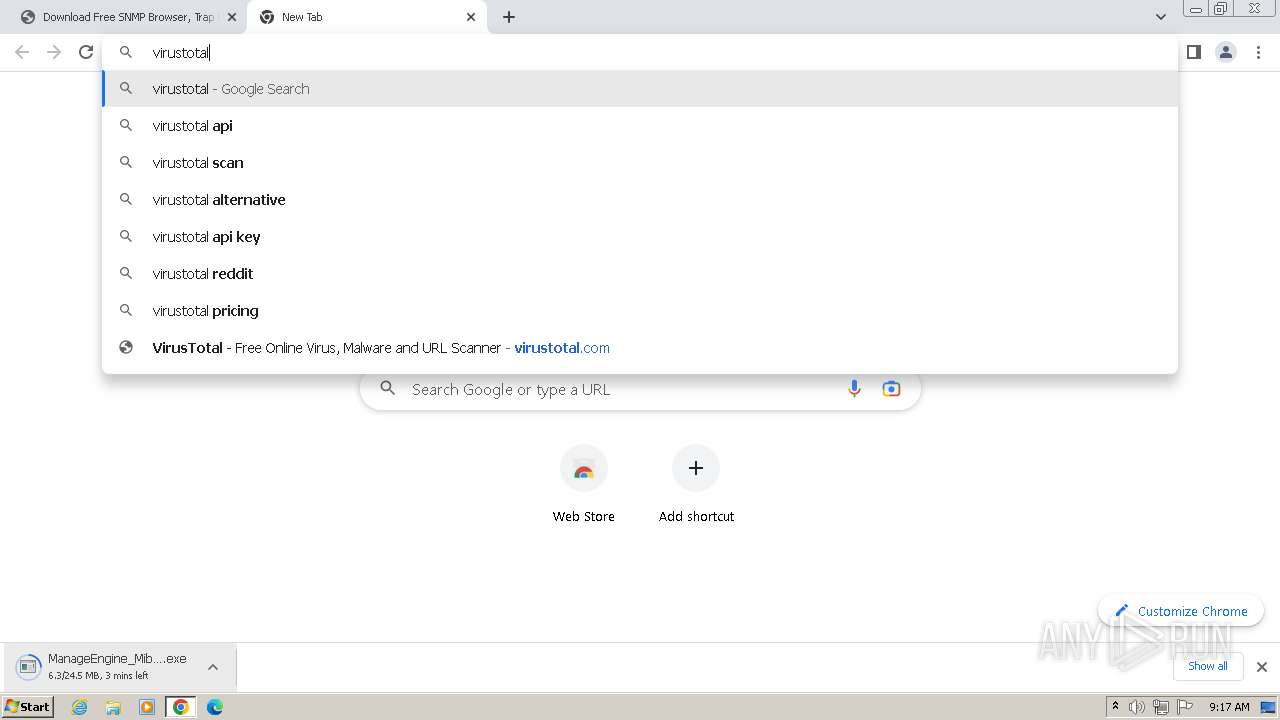Screen dimensions: 1280x720
Task: Expand the tab search chevron
Action: pos(1160,17)
